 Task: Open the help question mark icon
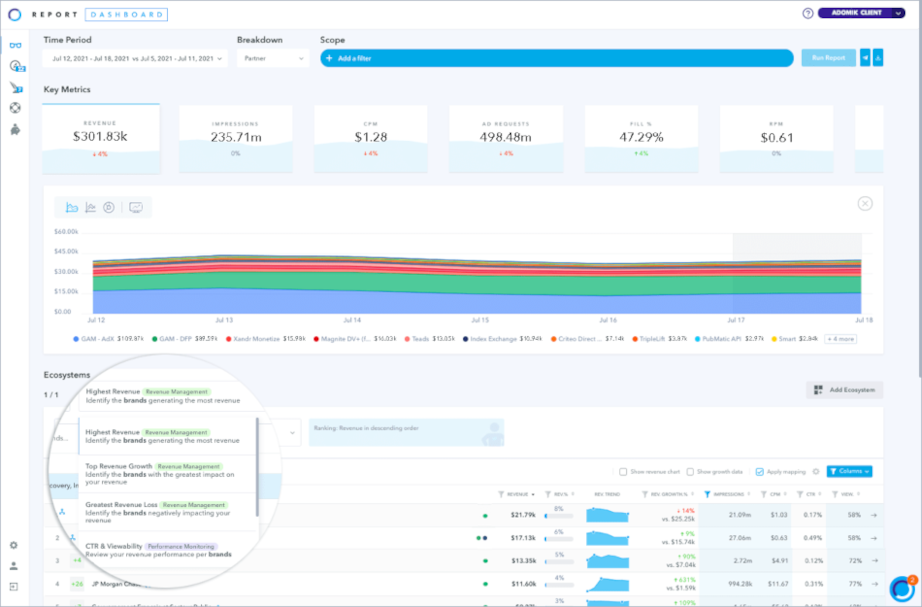click(x=808, y=13)
